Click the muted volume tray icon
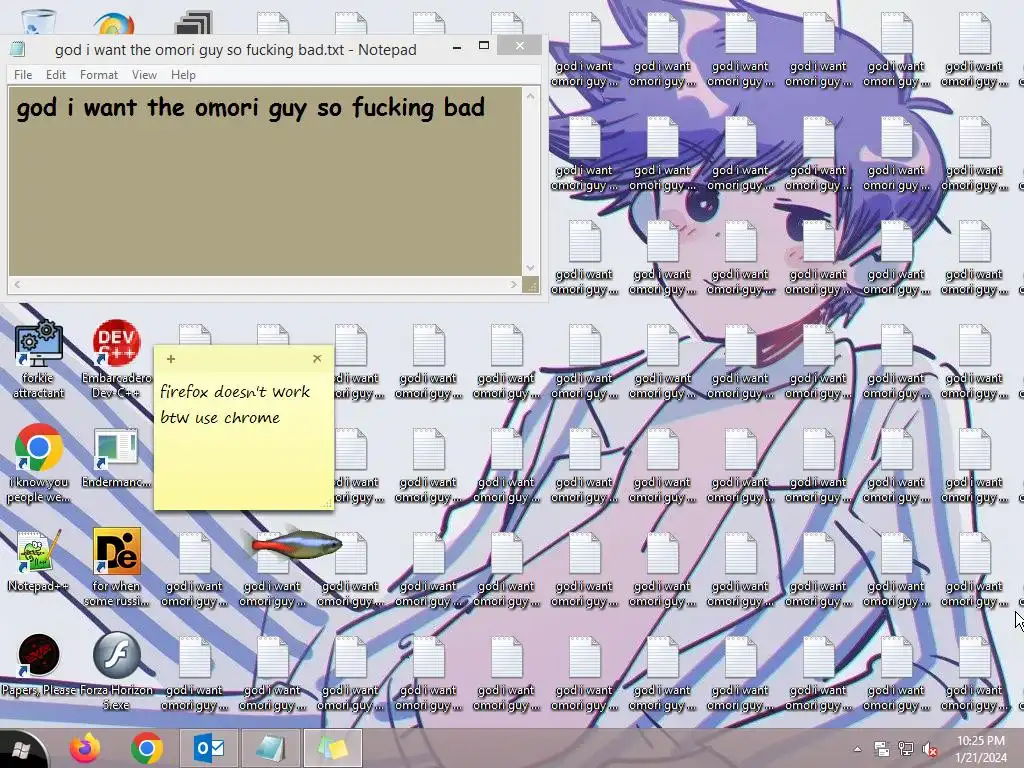The image size is (1024, 768). point(930,749)
